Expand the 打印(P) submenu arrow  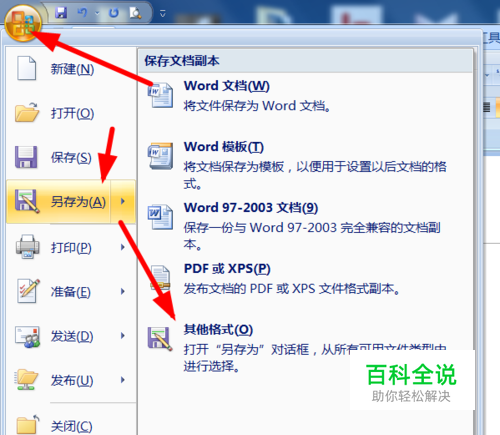coord(123,247)
